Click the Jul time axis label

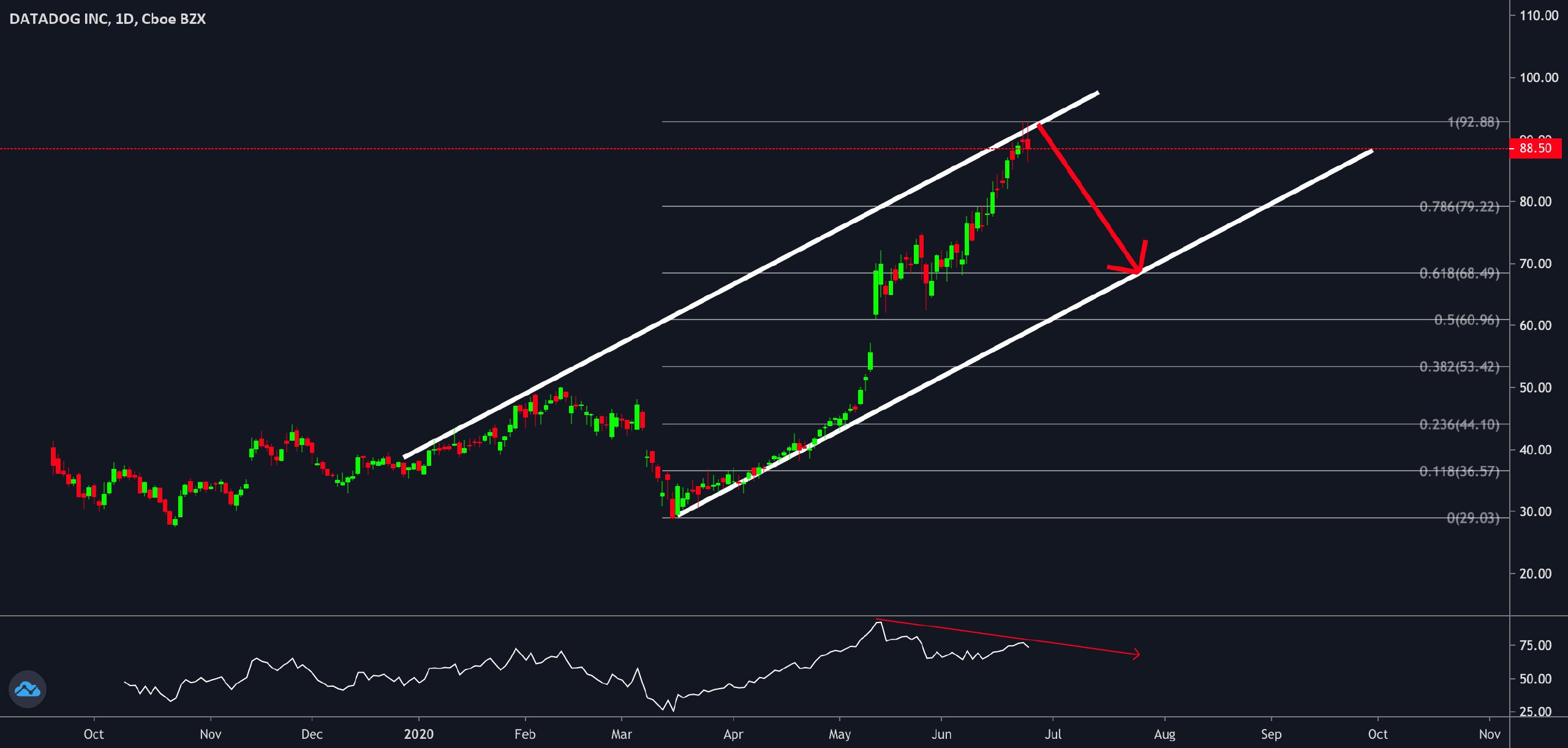click(1053, 734)
